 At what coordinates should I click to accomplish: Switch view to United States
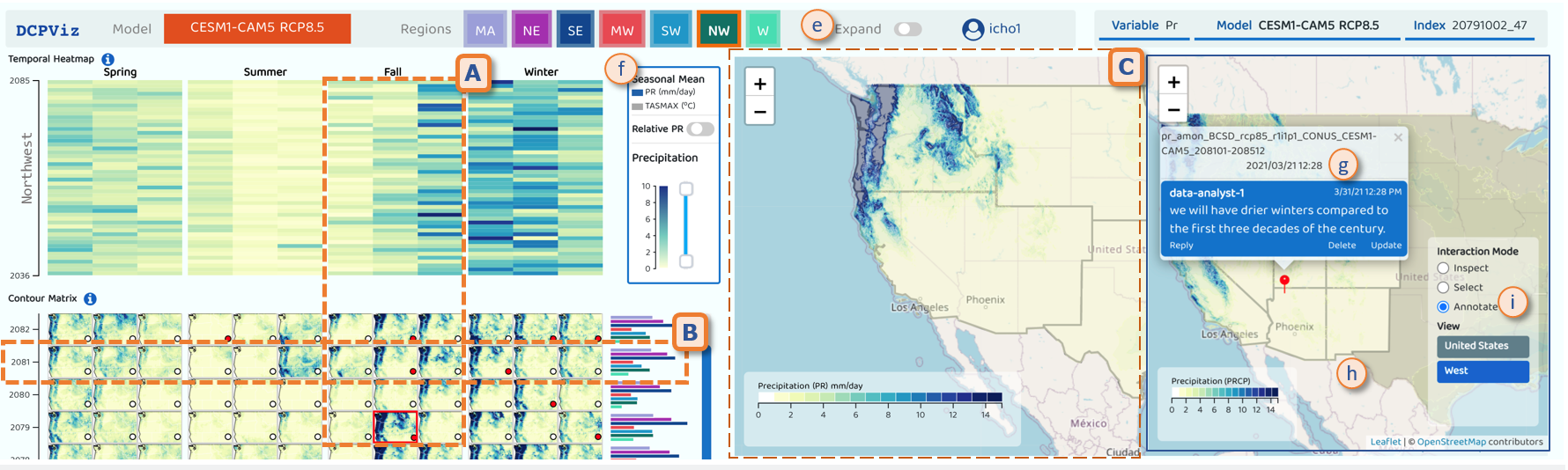pos(1483,346)
